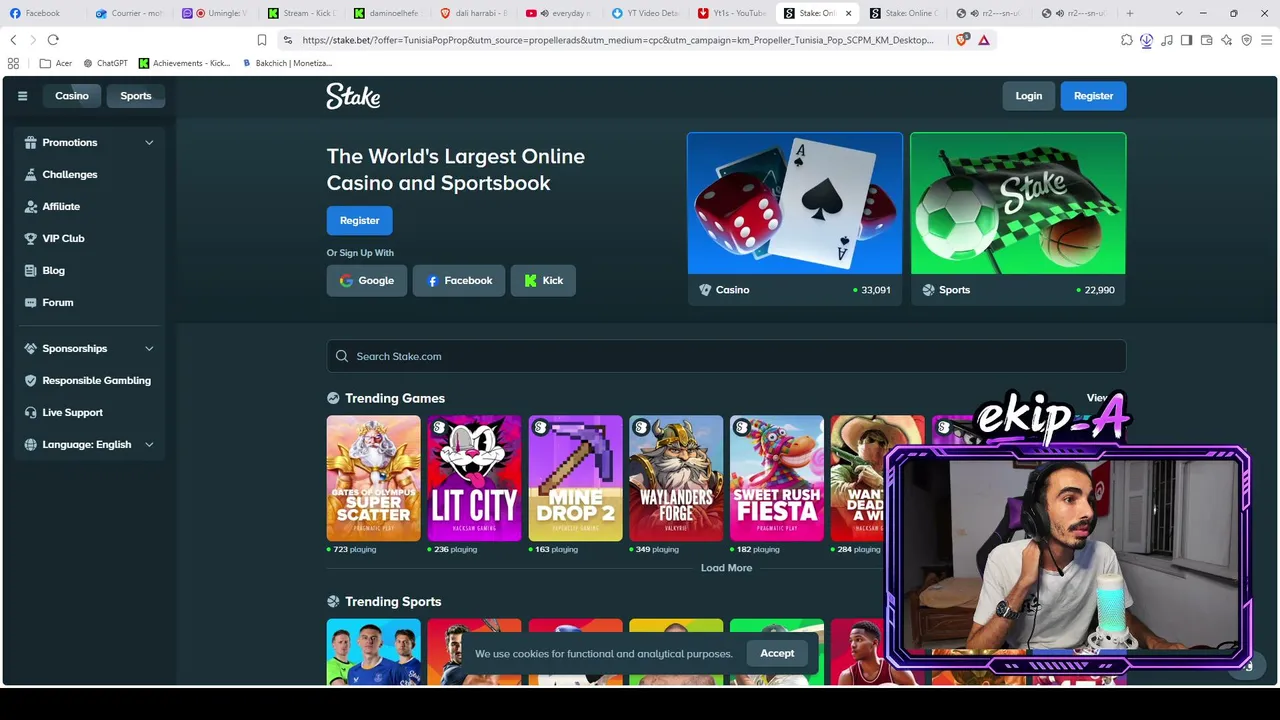The width and height of the screenshot is (1280, 720).
Task: Open the Mine Drop 2 game
Action: (575, 478)
